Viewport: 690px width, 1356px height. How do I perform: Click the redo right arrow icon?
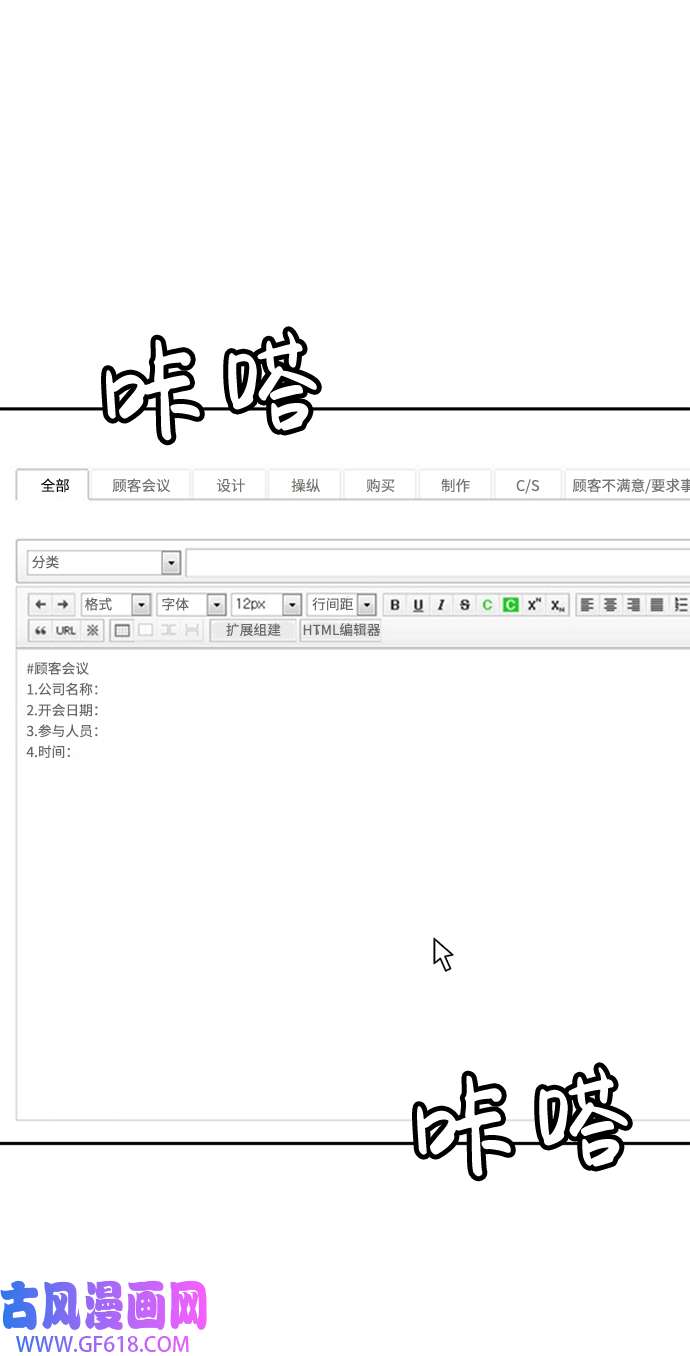tap(63, 605)
